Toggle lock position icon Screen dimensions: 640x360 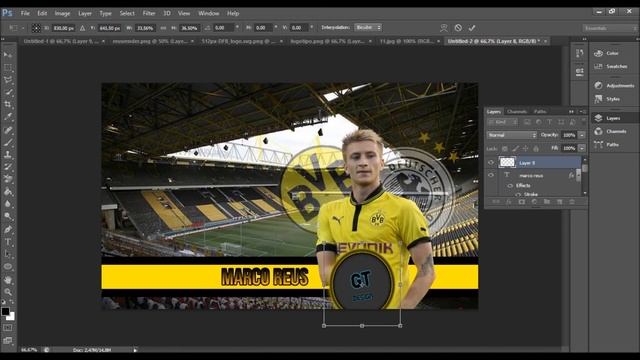(525, 149)
